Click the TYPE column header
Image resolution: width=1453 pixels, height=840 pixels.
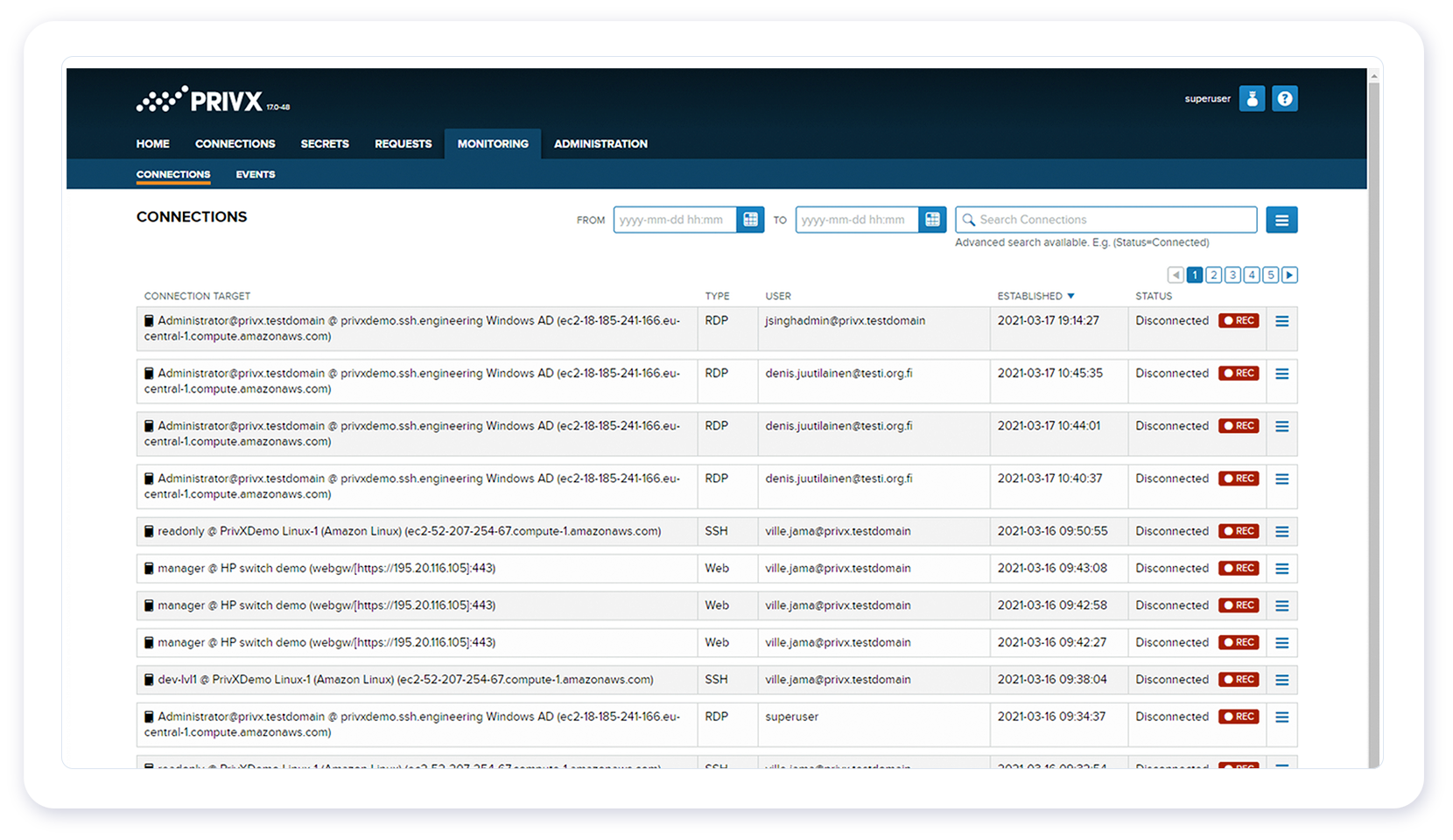coord(717,296)
